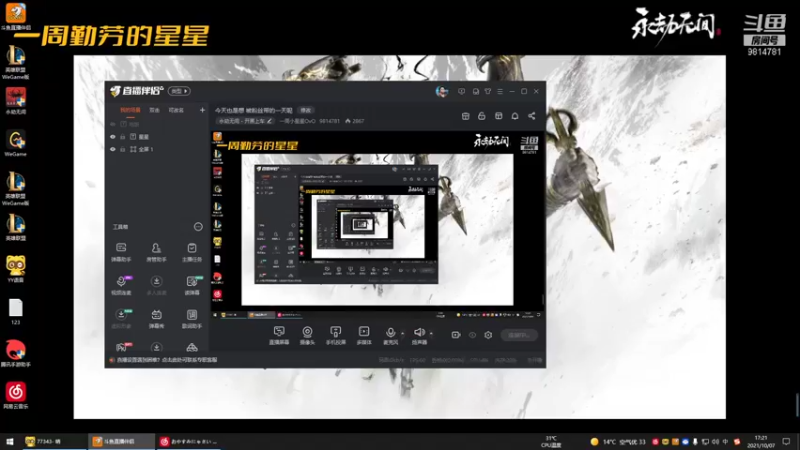Click the 修改 button next to the title
Image resolution: width=800 pixels, height=450 pixels.
pos(306,110)
